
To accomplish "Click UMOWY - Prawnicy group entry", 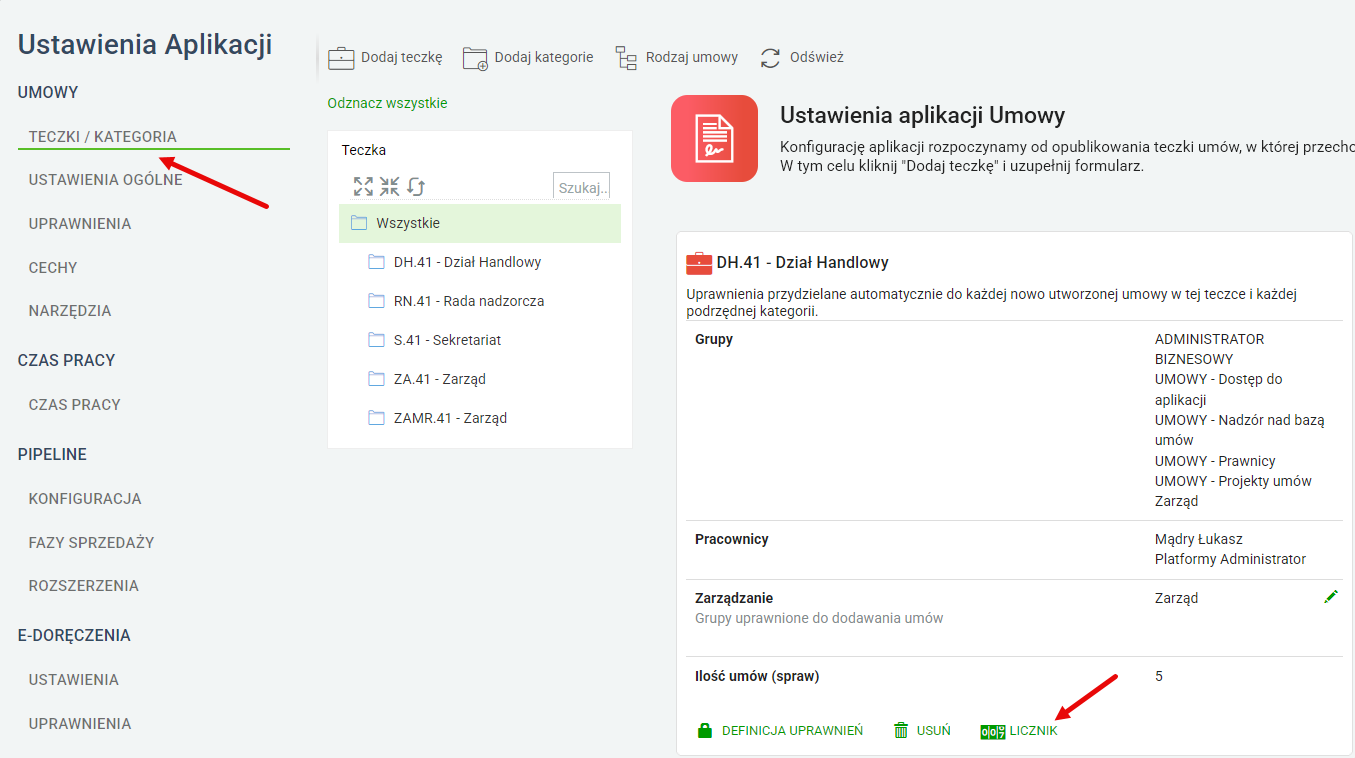I will click(1215, 461).
